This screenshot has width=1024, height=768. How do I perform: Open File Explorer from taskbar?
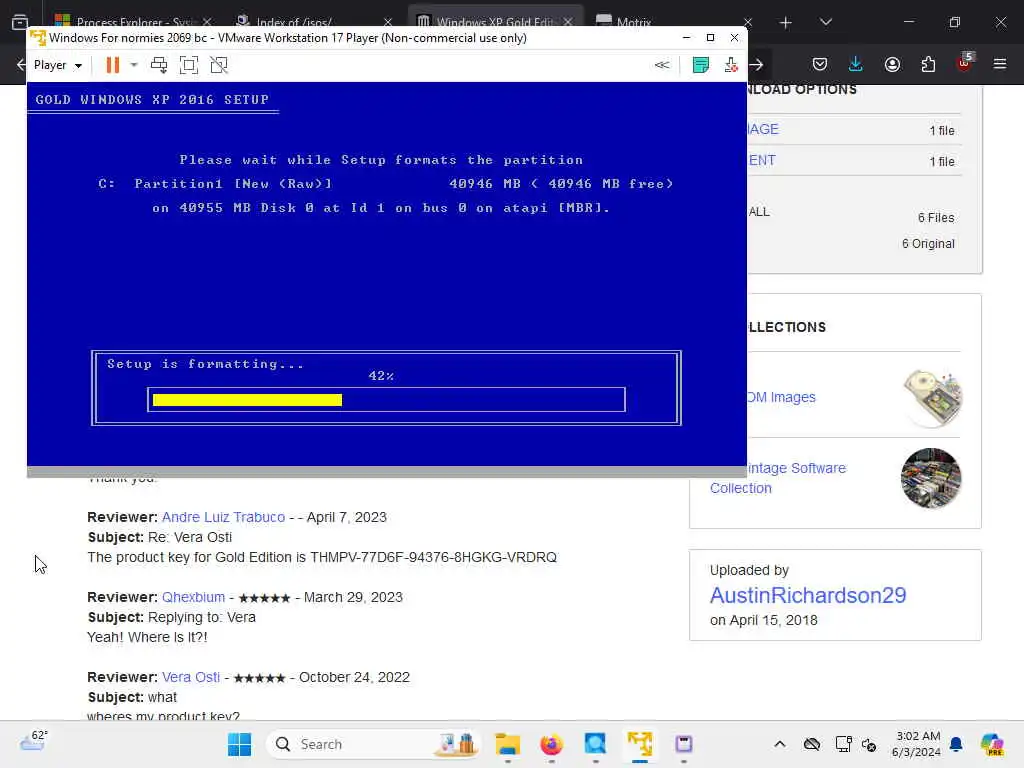507,744
